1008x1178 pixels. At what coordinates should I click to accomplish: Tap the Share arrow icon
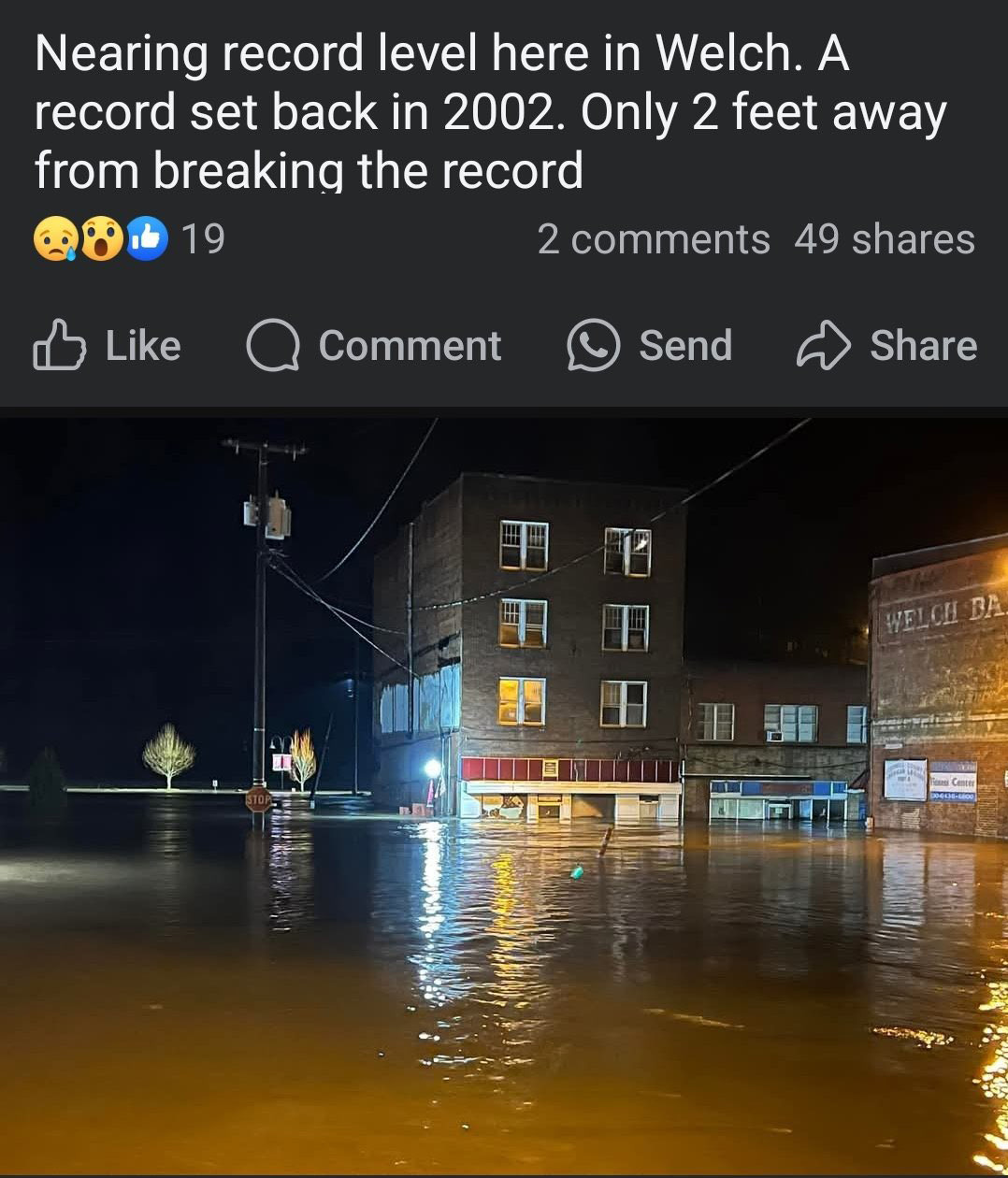[x=823, y=346]
